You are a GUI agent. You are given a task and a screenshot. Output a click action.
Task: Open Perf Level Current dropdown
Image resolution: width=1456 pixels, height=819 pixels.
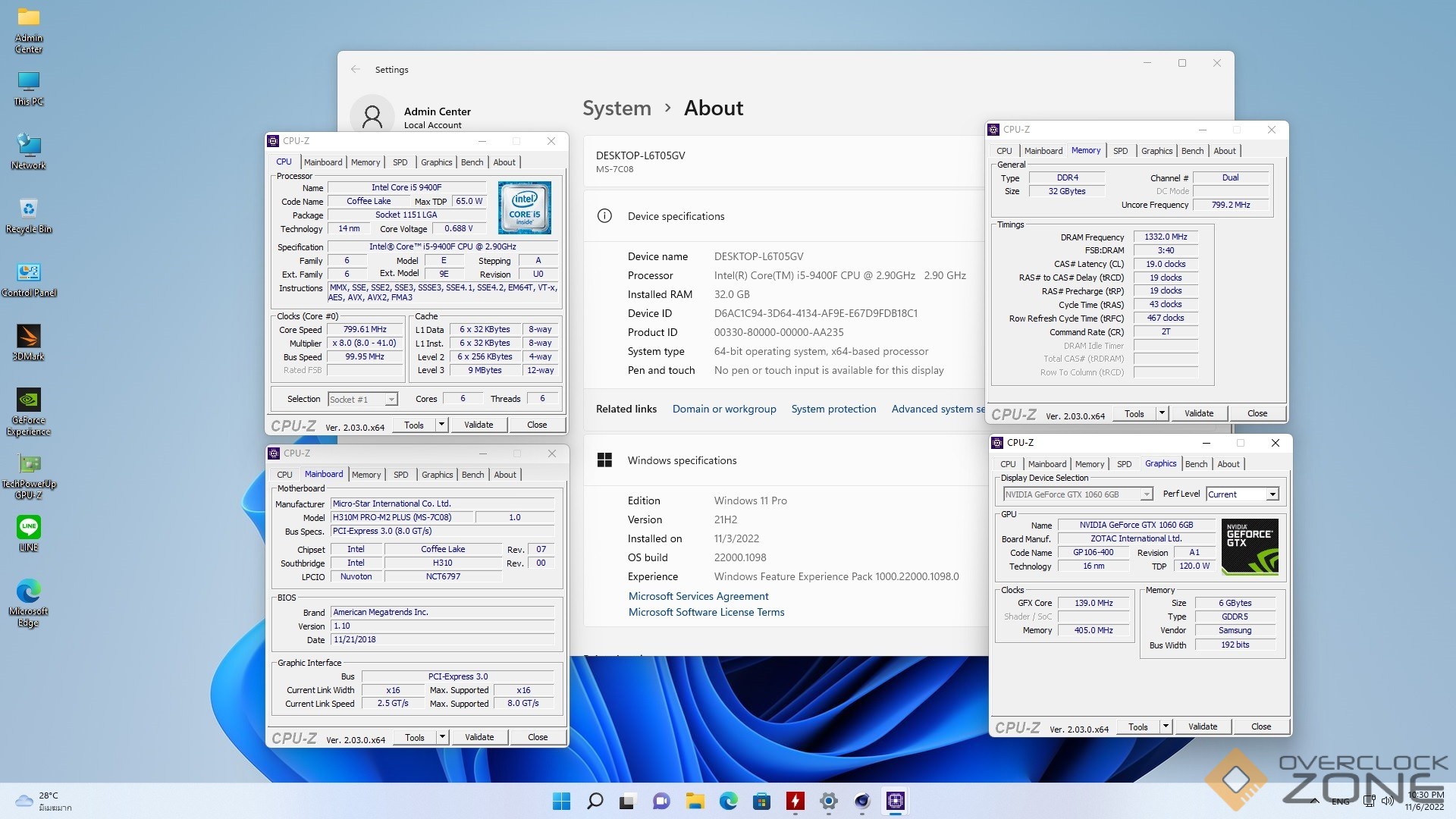(x=1272, y=494)
